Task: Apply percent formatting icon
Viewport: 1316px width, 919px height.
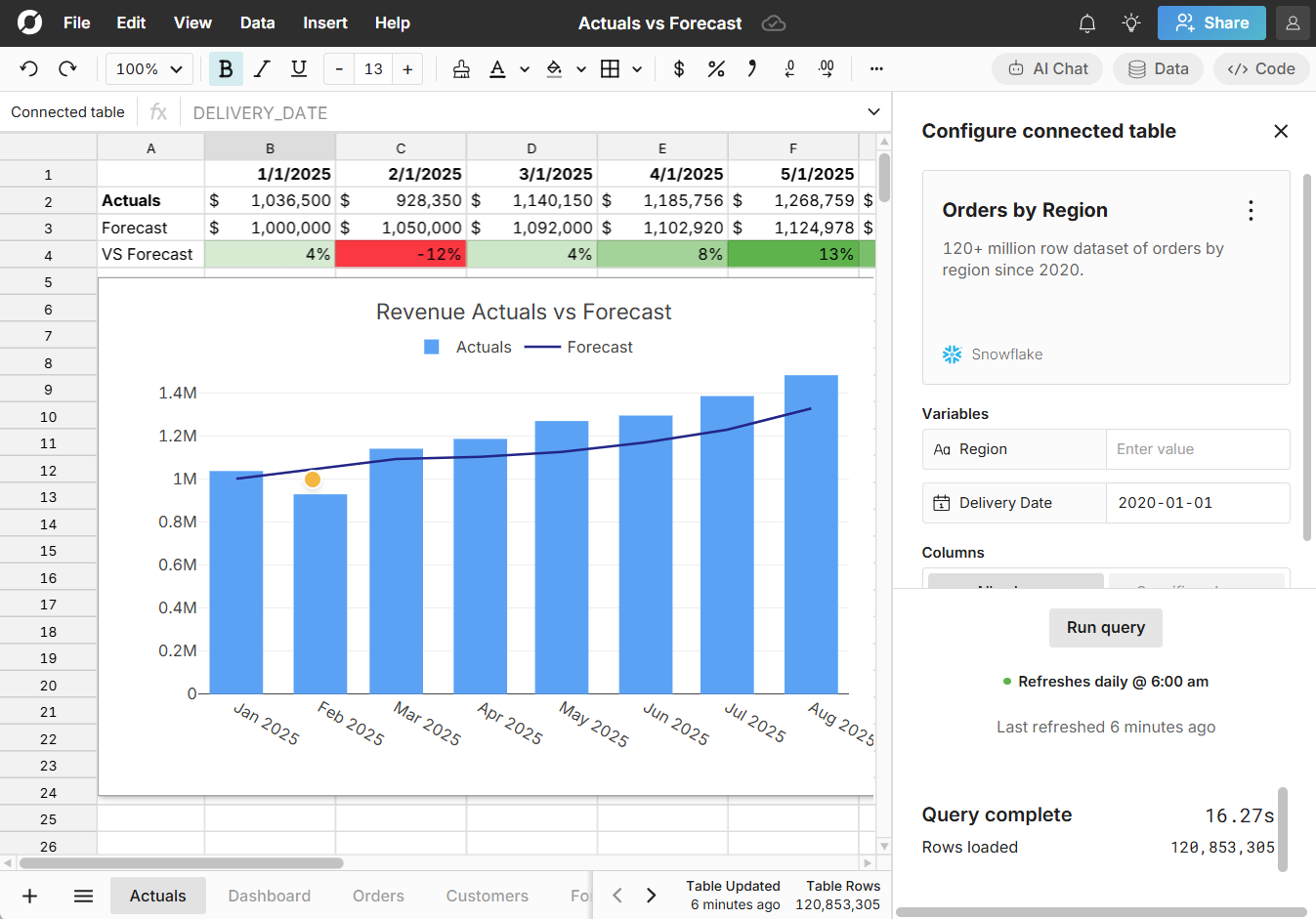Action: pyautogui.click(x=716, y=69)
